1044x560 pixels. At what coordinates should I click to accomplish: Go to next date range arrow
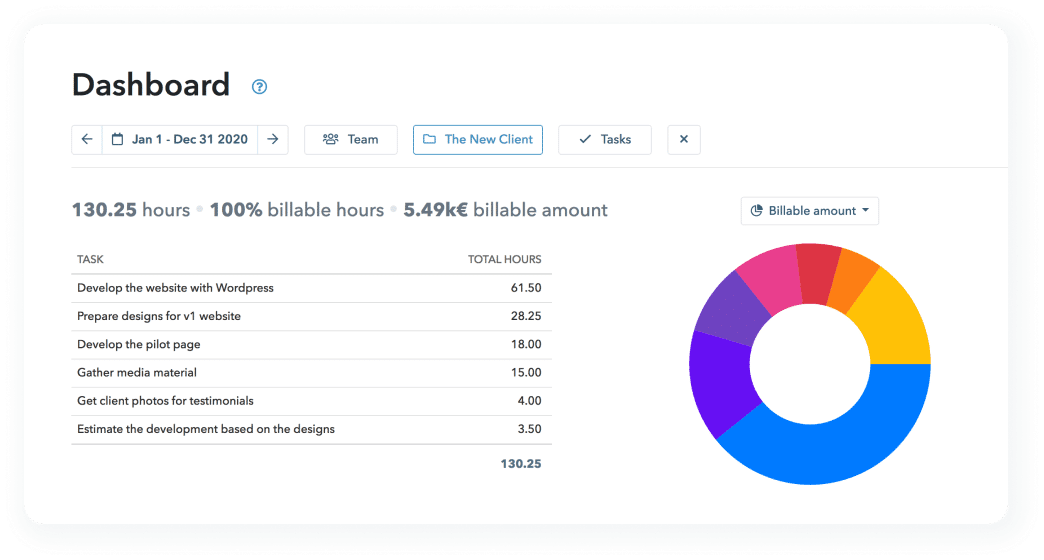pos(272,140)
